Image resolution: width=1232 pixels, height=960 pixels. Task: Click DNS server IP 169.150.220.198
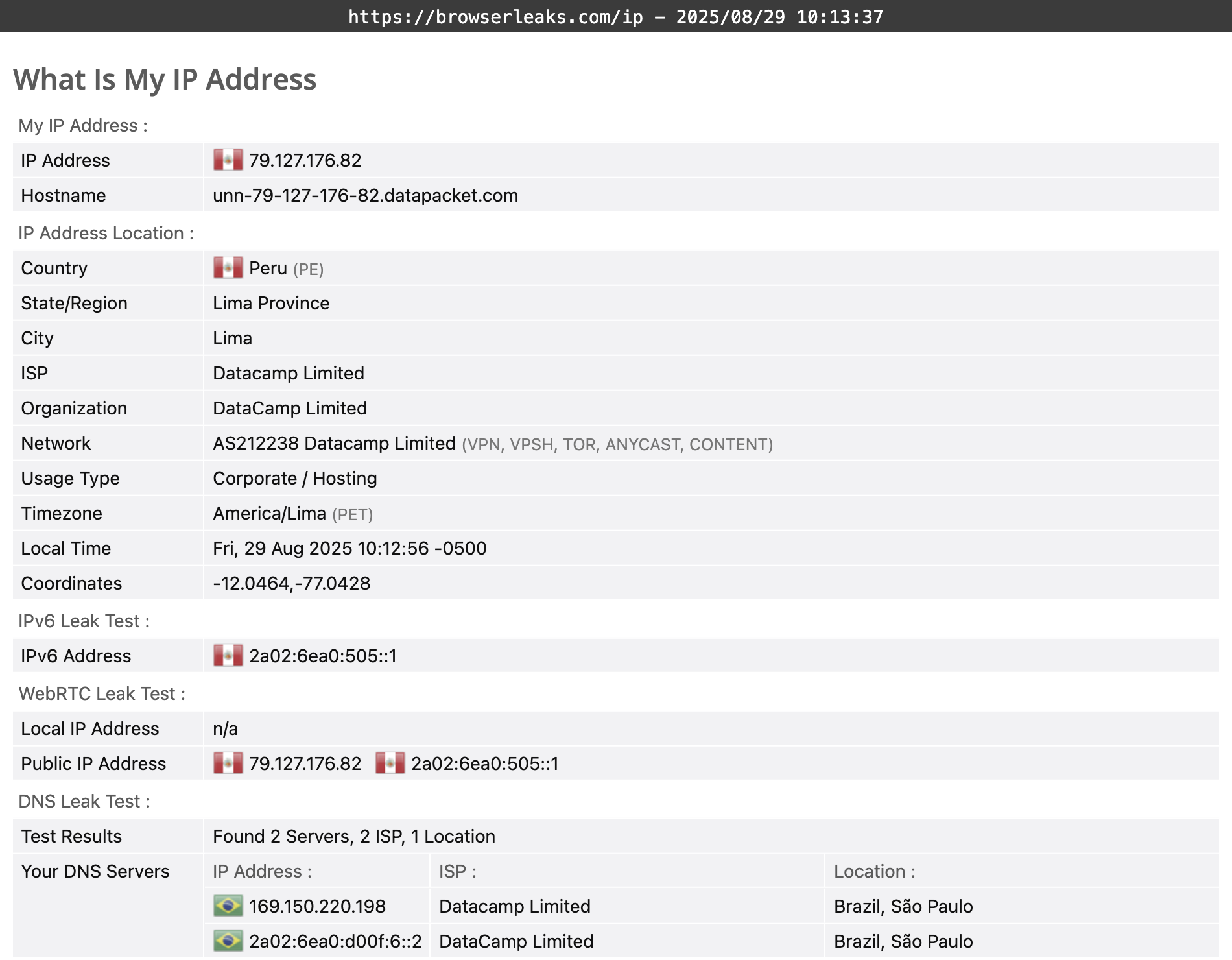point(318,906)
